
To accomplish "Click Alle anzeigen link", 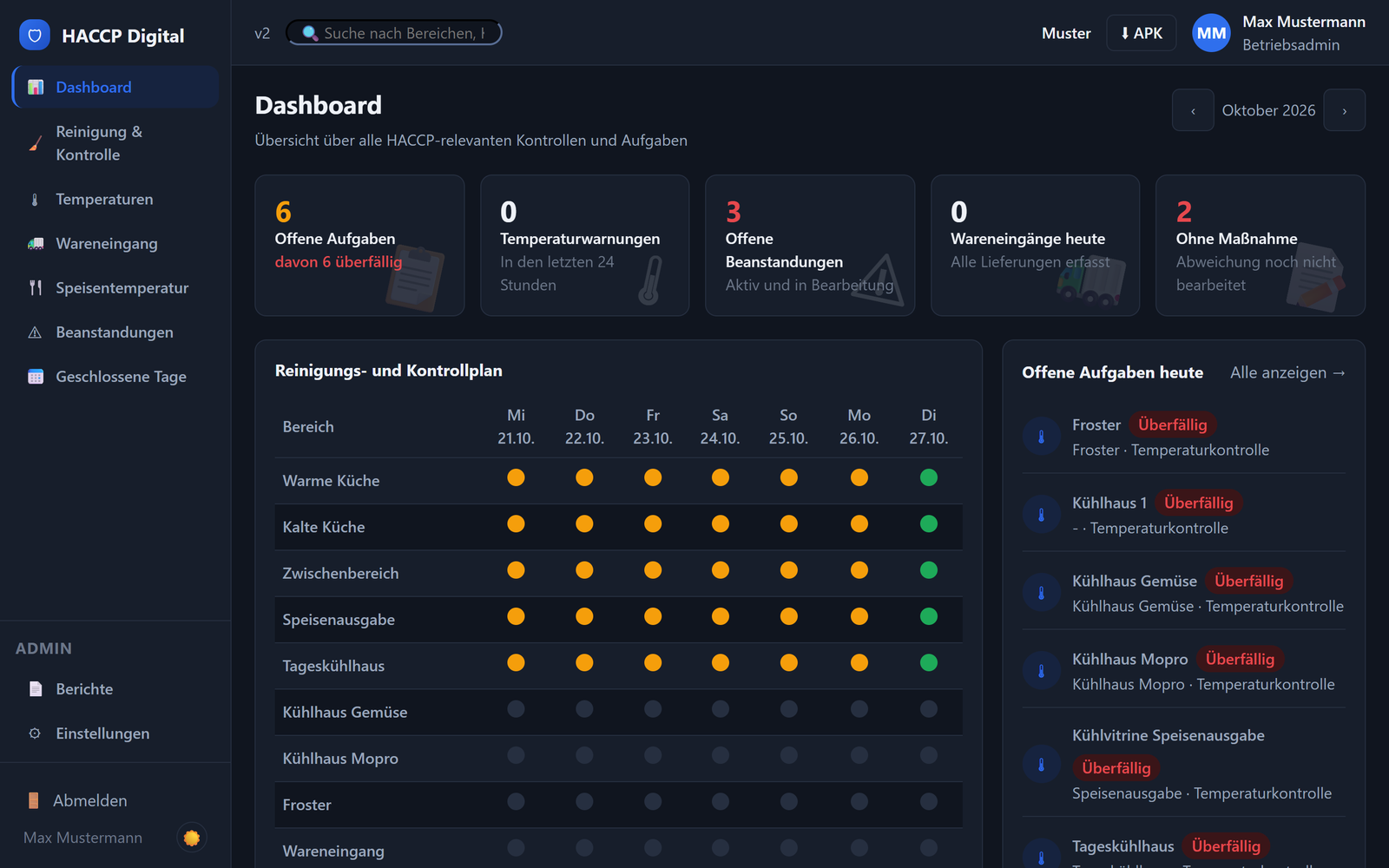I will (x=1287, y=372).
